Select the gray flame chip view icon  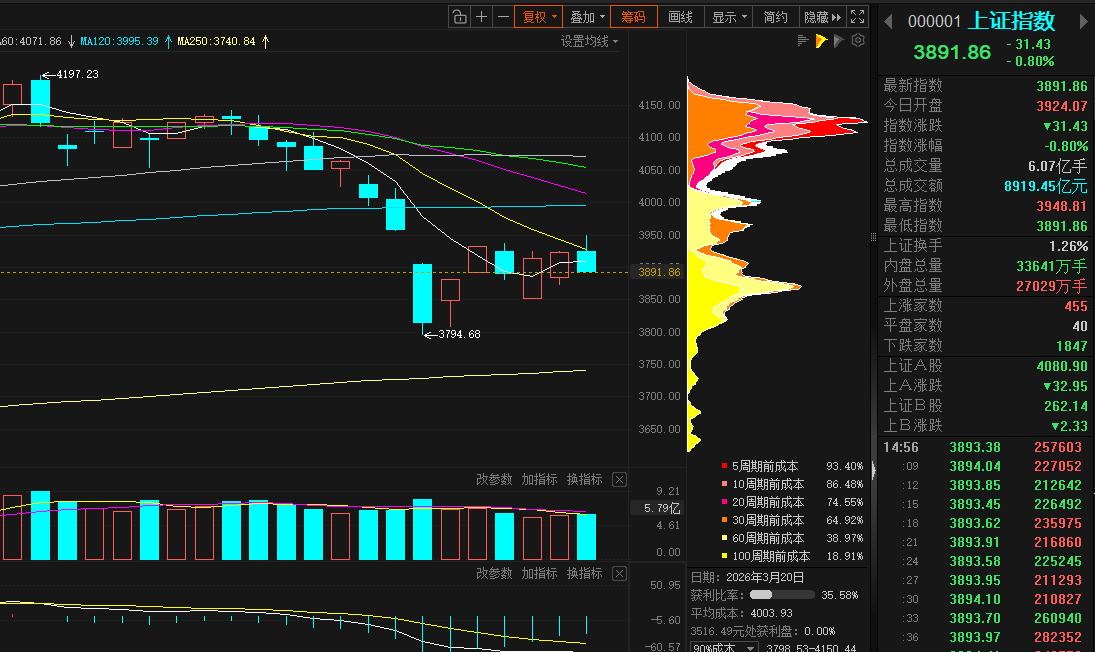pyautogui.click(x=839, y=41)
